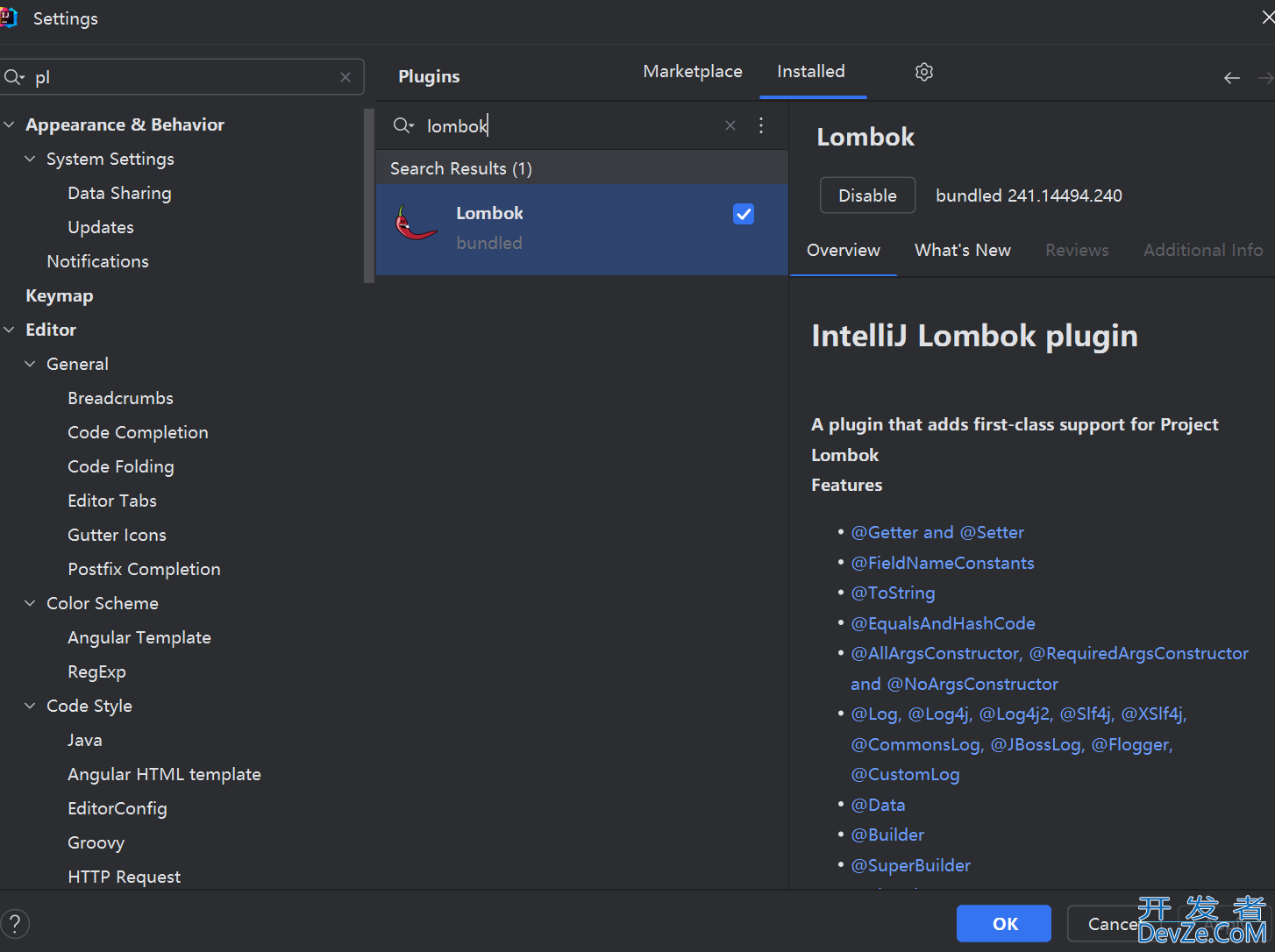Image resolution: width=1275 pixels, height=952 pixels.
Task: Open the @ToString link
Action: pos(893,593)
